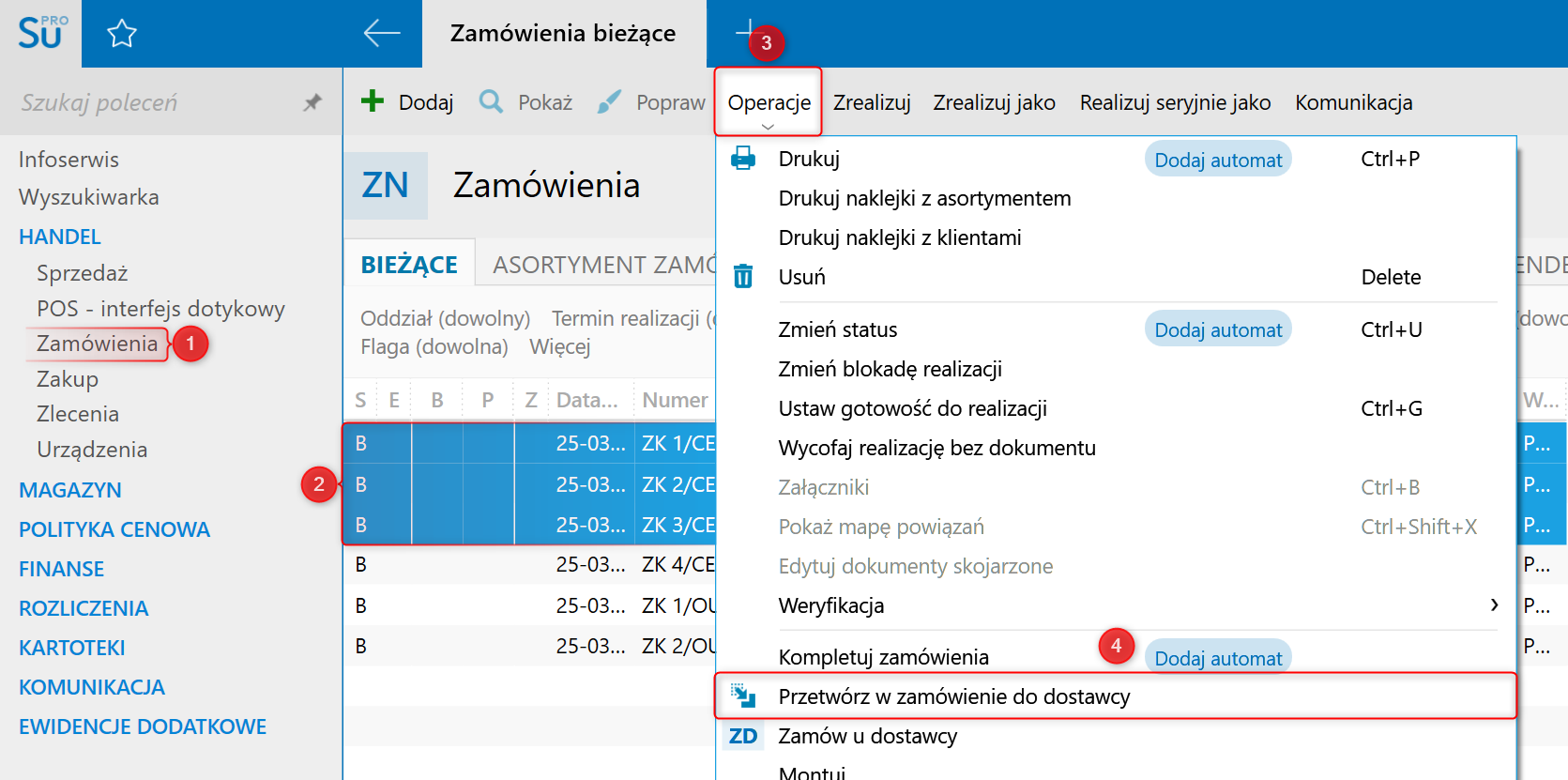Open the Operacje dropdown menu

(x=769, y=102)
